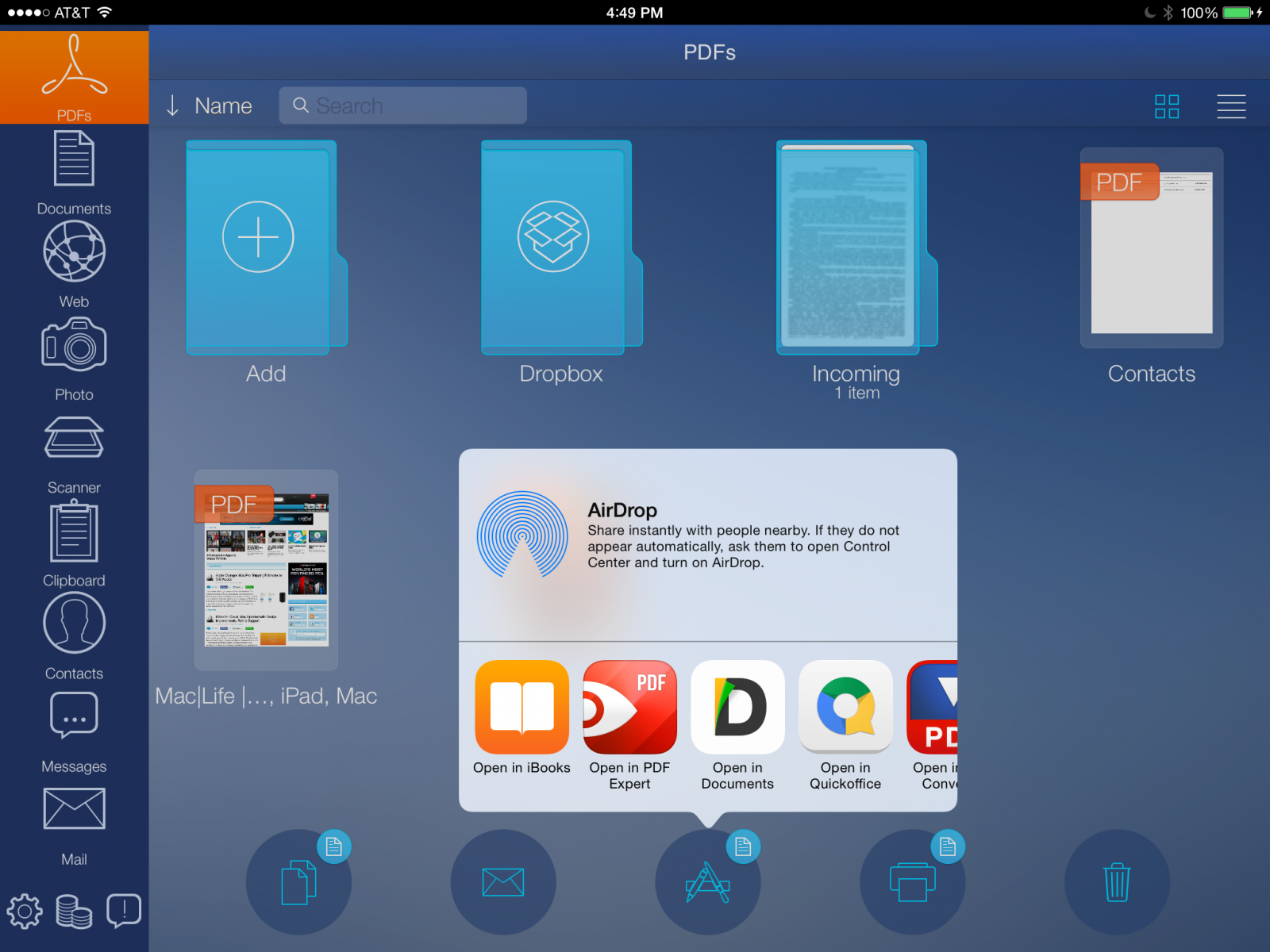Tap the copy documents button
The image size is (1270, 952).
click(x=298, y=881)
